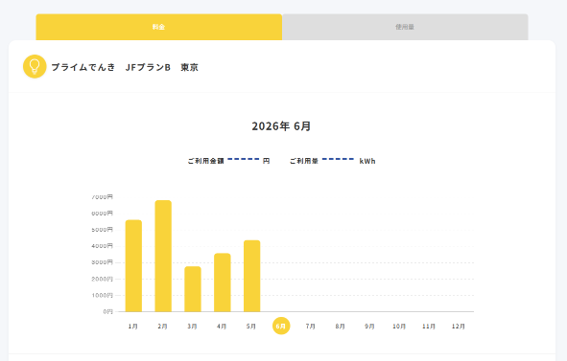Choose 9月 on the month axis

pyautogui.click(x=370, y=326)
